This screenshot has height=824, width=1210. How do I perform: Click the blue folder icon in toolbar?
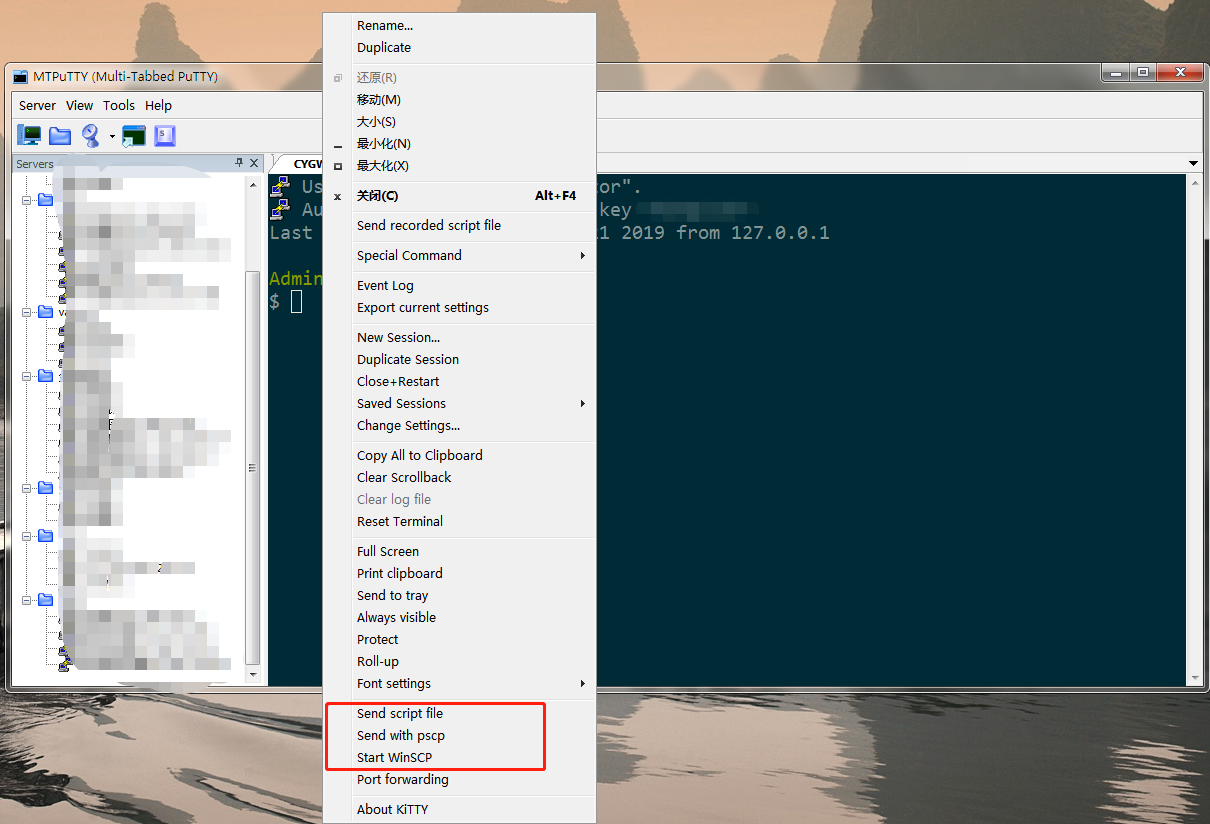click(60, 136)
